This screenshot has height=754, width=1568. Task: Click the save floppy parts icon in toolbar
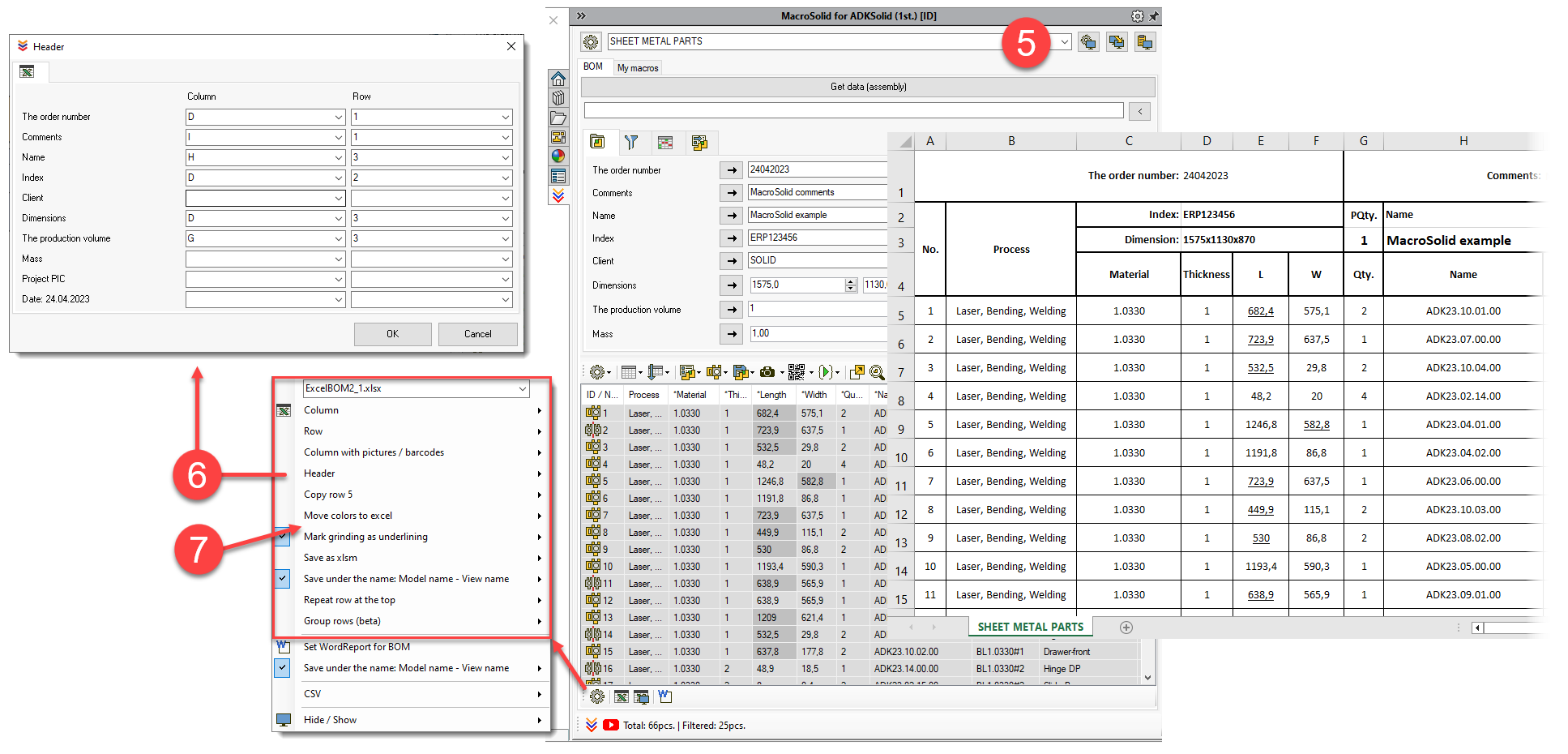tap(740, 372)
